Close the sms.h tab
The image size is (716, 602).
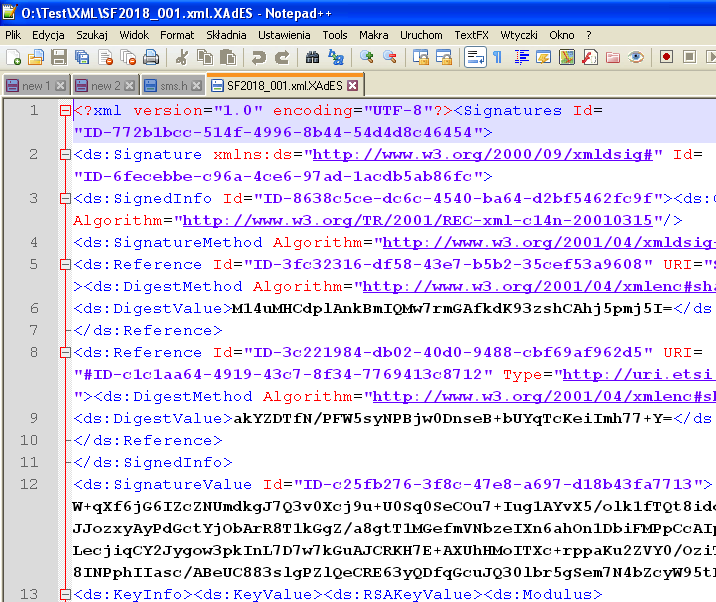[x=196, y=85]
